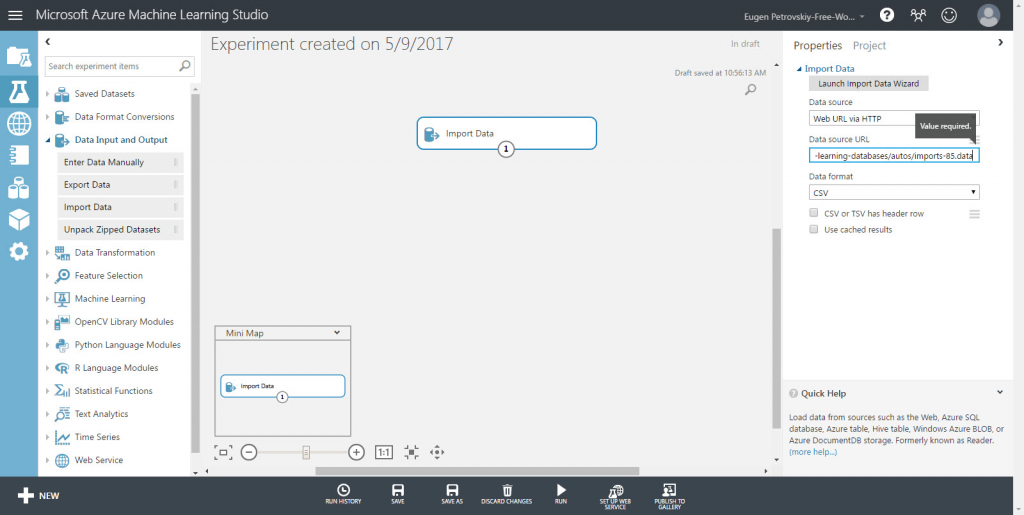
Task: Switch to the Properties tab
Action: click(817, 46)
